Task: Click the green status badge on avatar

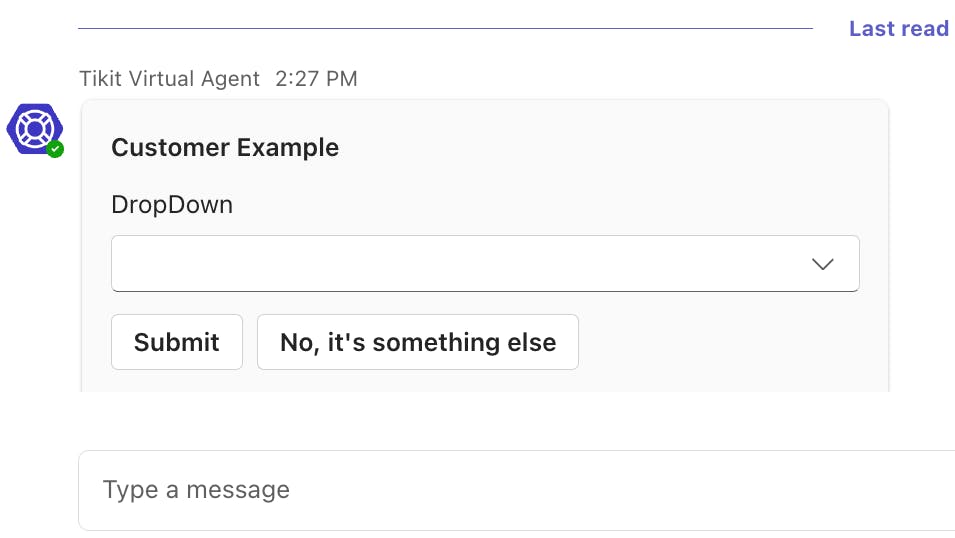Action: (55, 149)
